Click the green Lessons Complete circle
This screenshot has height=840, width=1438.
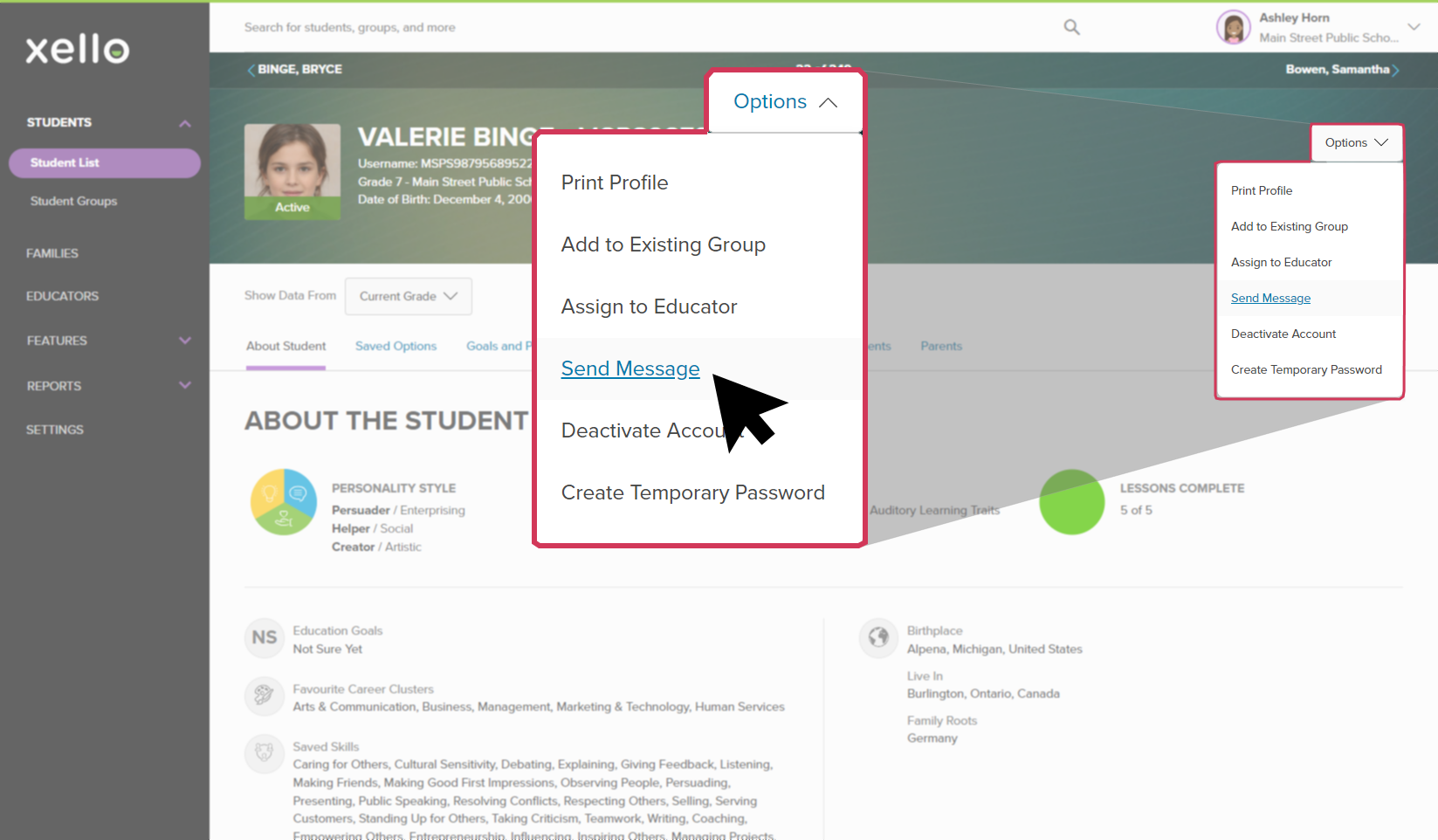coord(1072,502)
